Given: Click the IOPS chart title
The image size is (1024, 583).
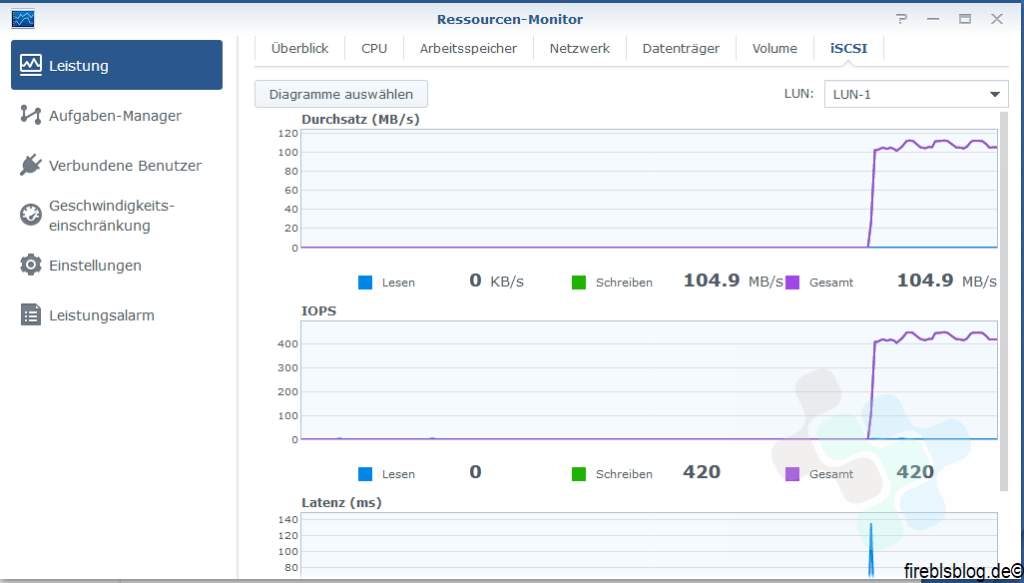Looking at the screenshot, I should [319, 311].
